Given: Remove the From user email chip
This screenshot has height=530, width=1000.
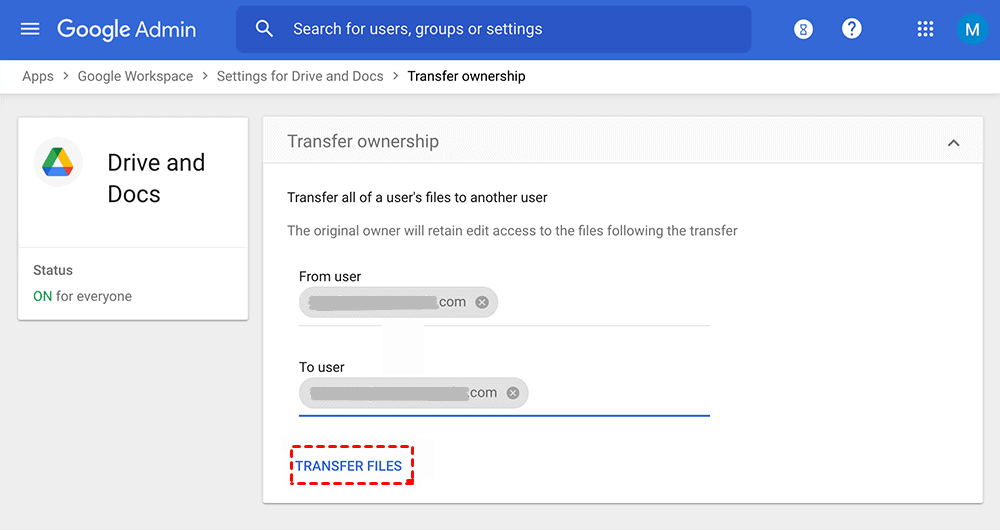Looking at the screenshot, I should 482,302.
